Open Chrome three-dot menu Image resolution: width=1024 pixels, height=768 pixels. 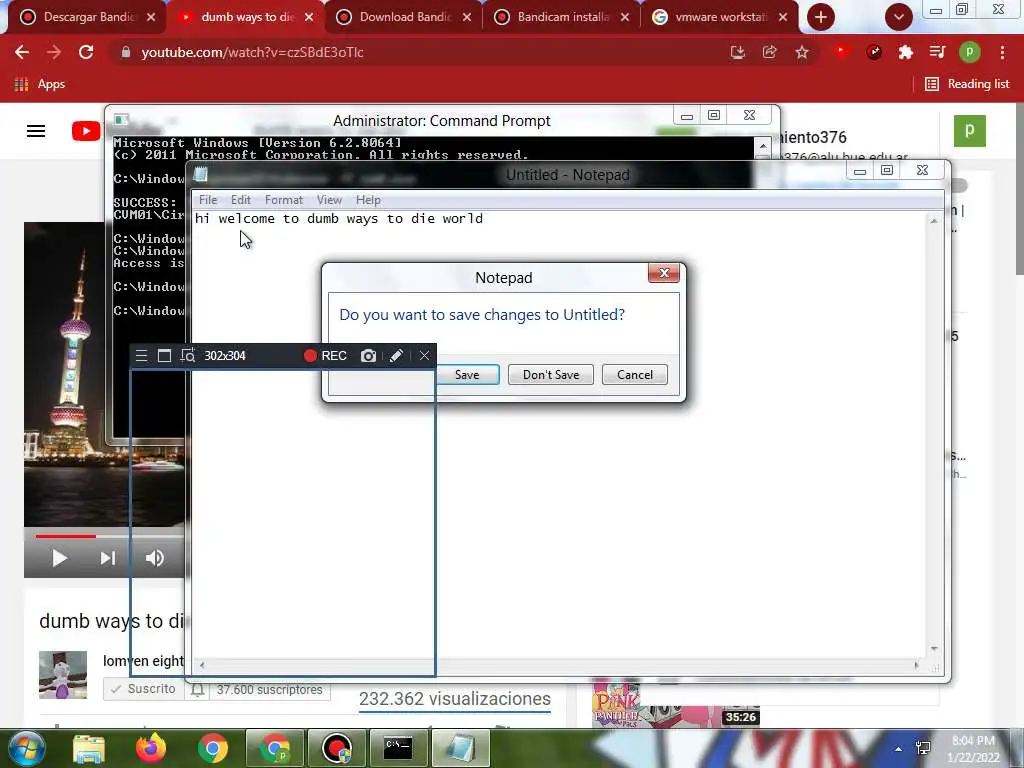point(1002,52)
